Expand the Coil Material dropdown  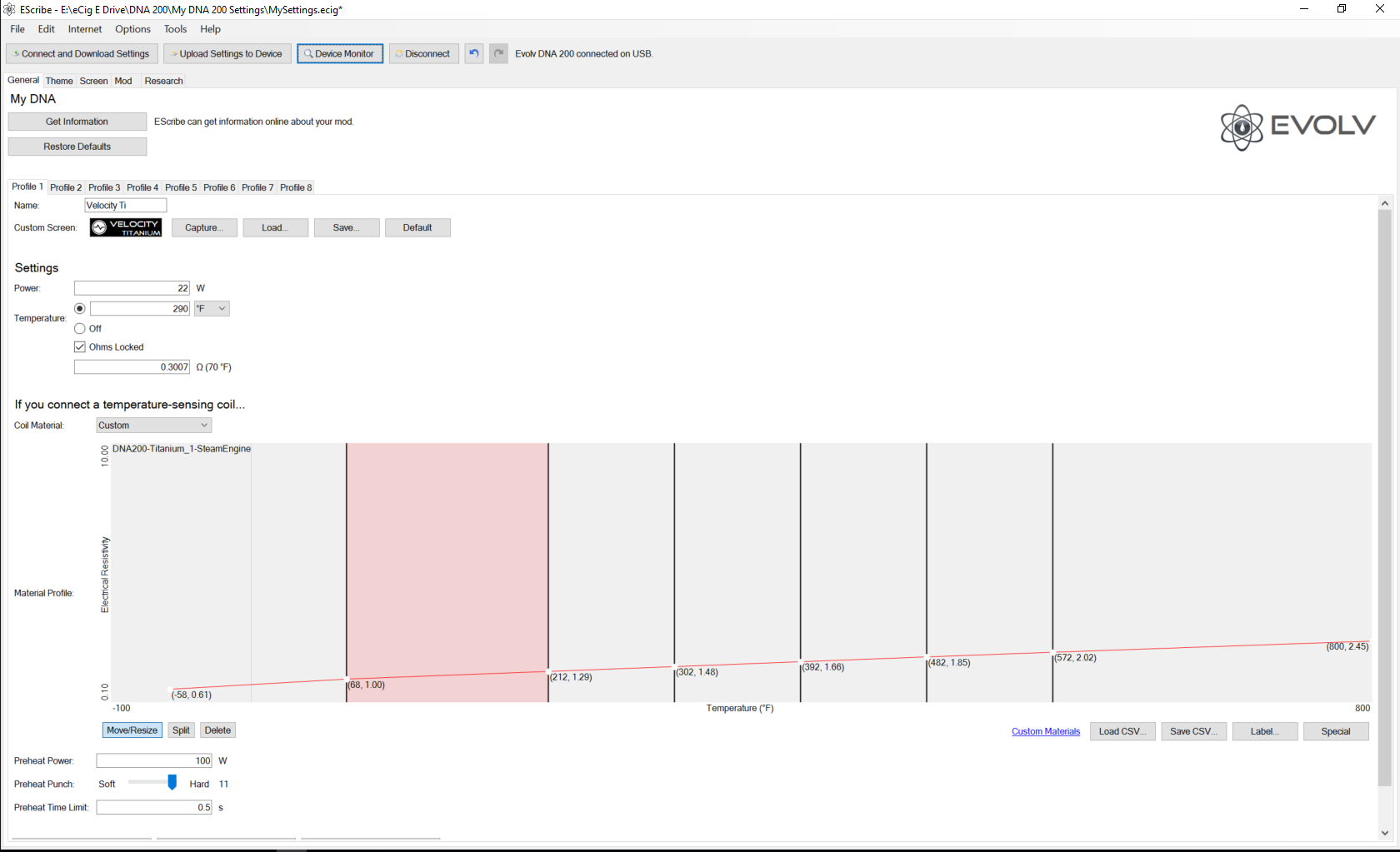coord(153,425)
